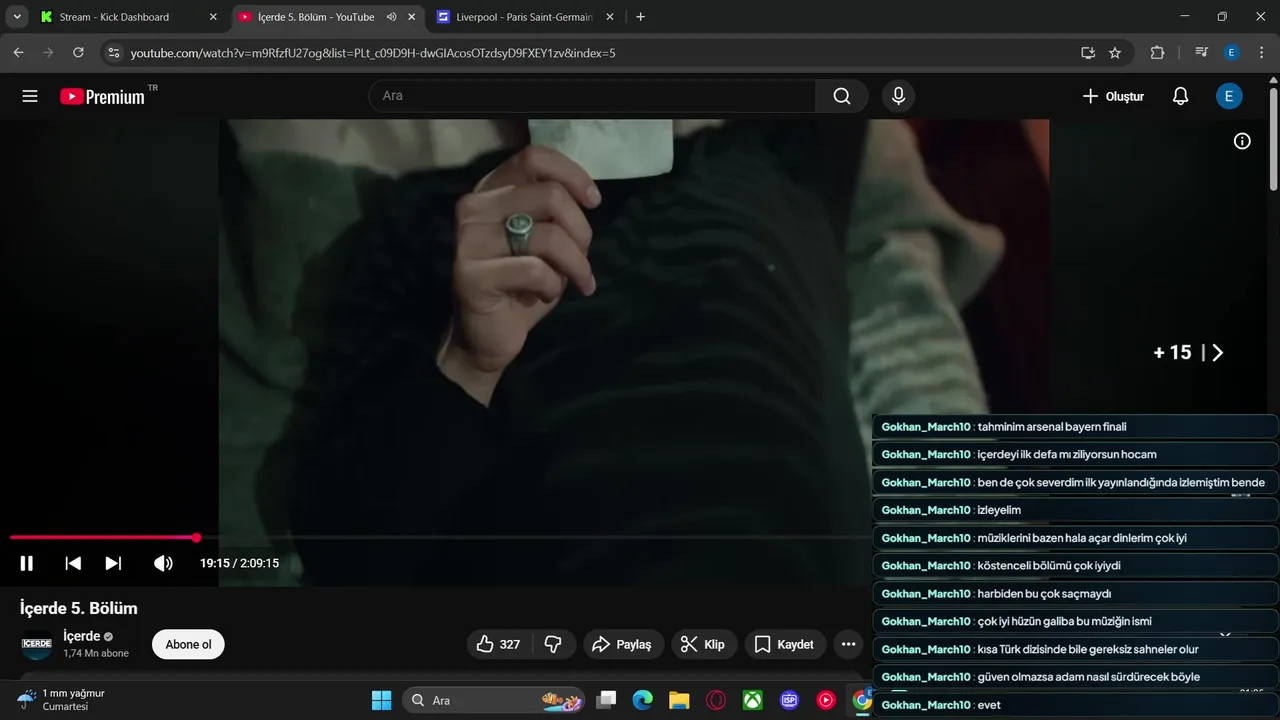The width and height of the screenshot is (1280, 720).
Task: Select the İçerde 5. Bölüm YouTube tab
Action: (x=316, y=17)
